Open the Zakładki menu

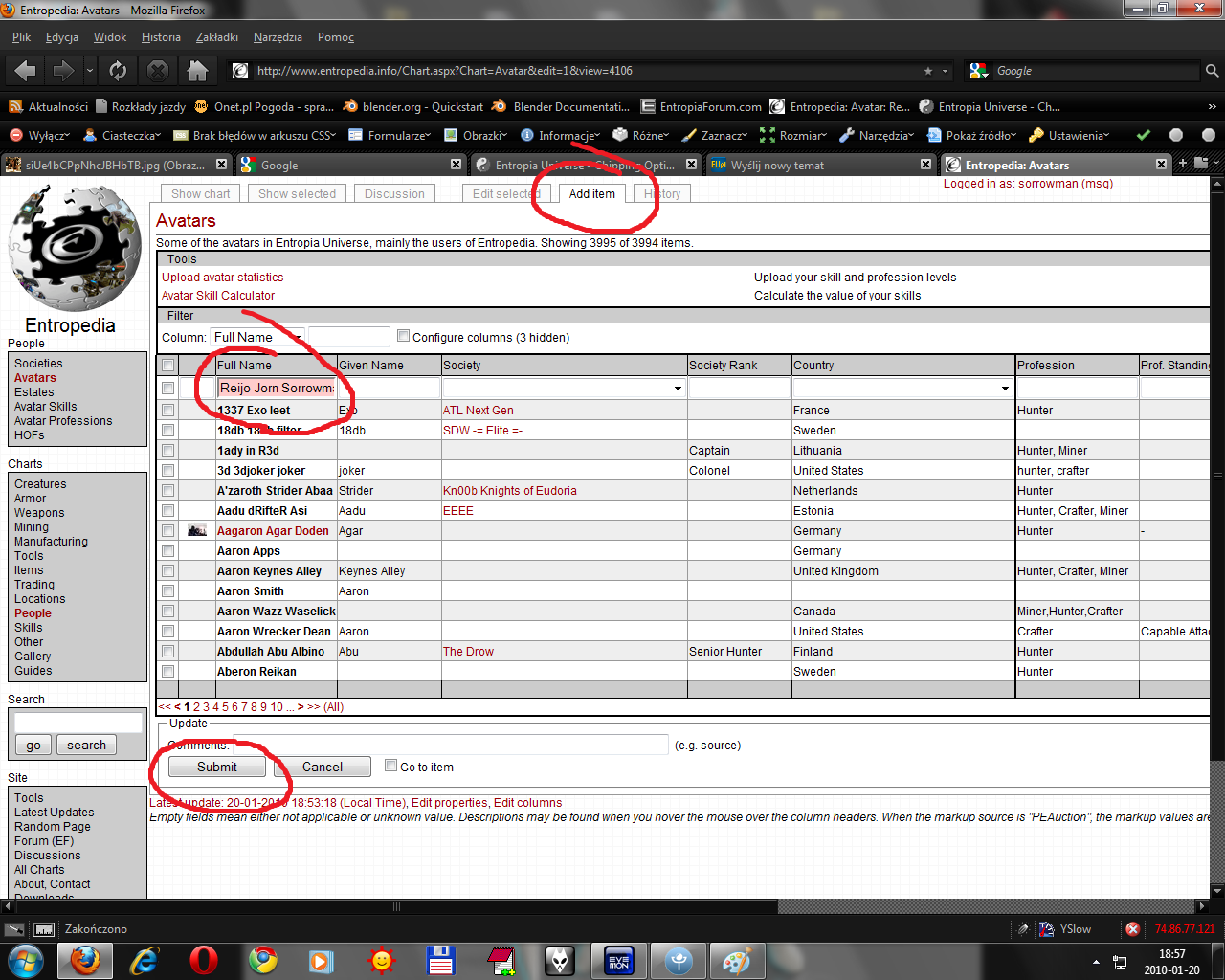217,37
